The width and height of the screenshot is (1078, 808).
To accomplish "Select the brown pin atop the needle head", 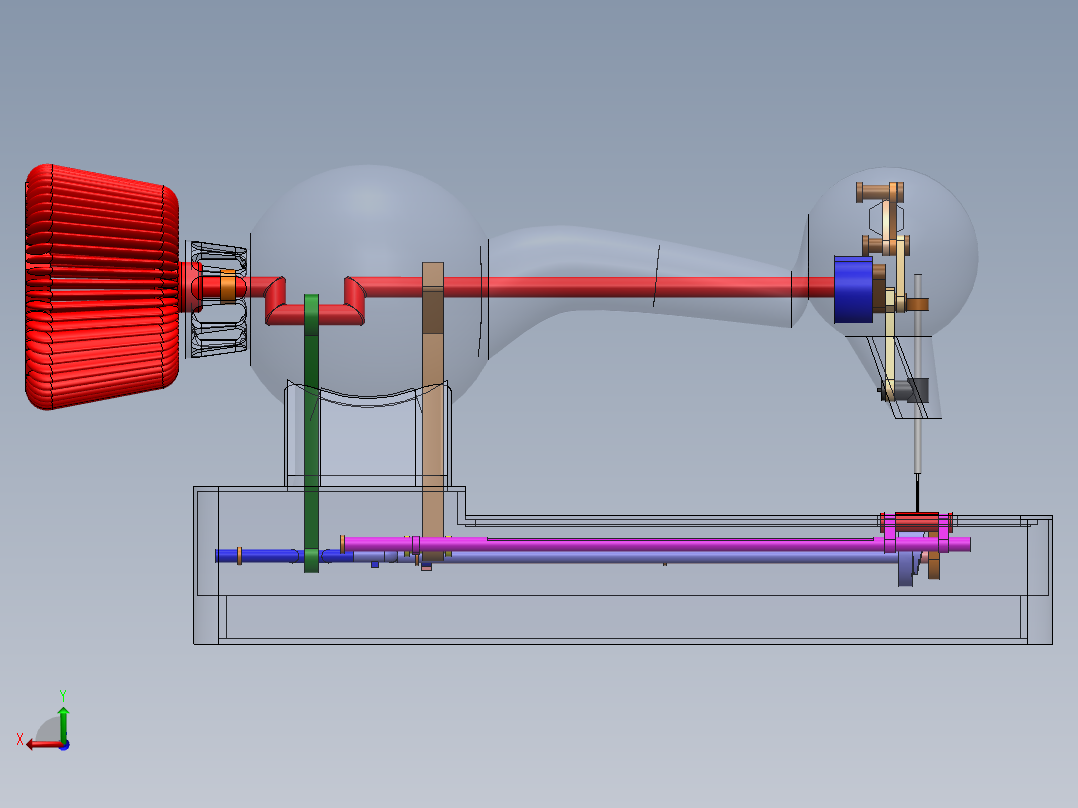I will (879, 193).
